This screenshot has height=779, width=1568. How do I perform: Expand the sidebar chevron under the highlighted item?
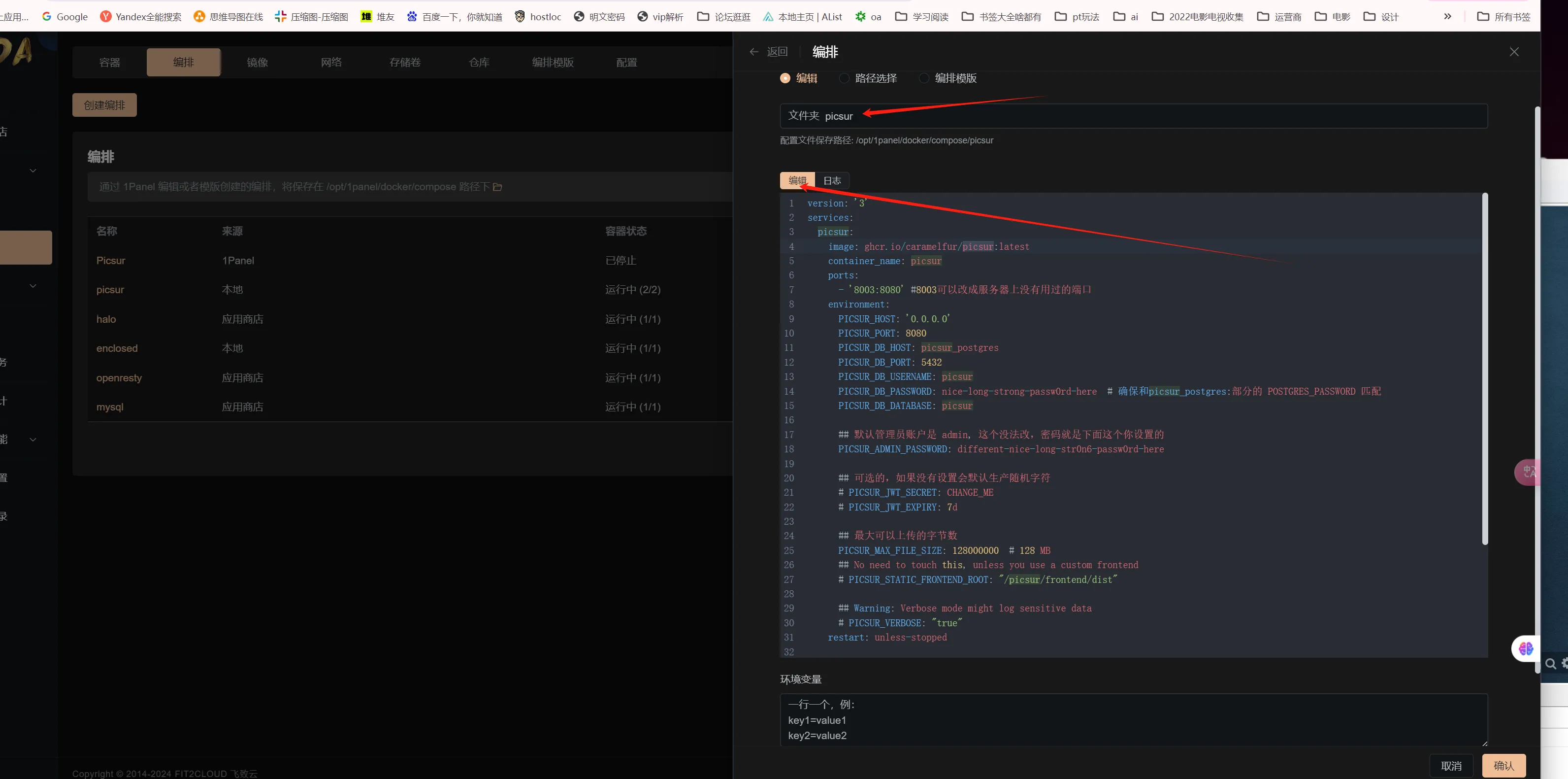[33, 286]
